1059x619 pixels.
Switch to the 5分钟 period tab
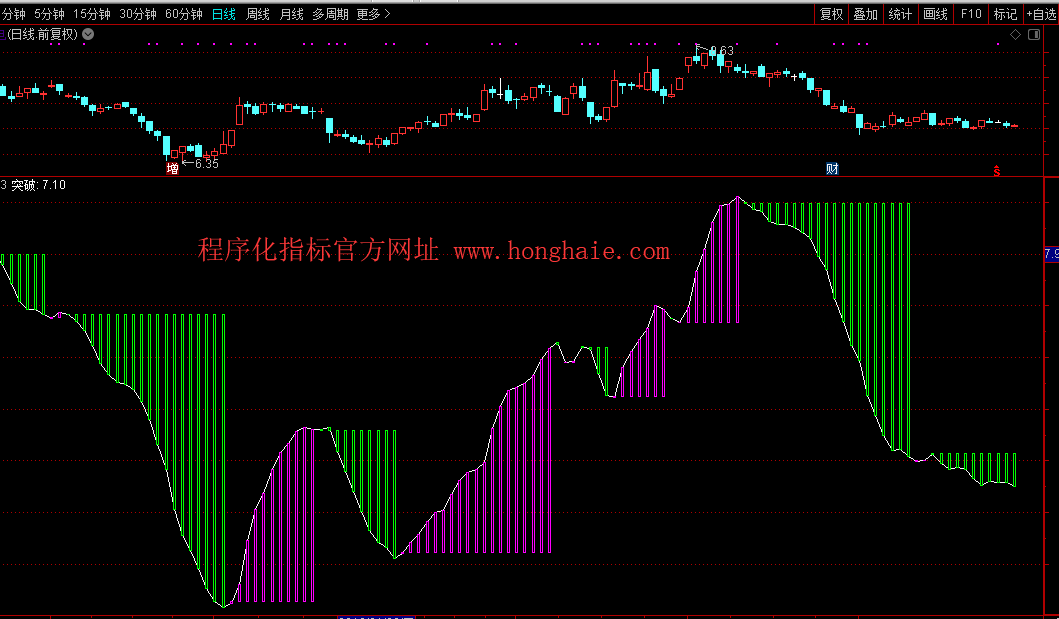(x=50, y=14)
